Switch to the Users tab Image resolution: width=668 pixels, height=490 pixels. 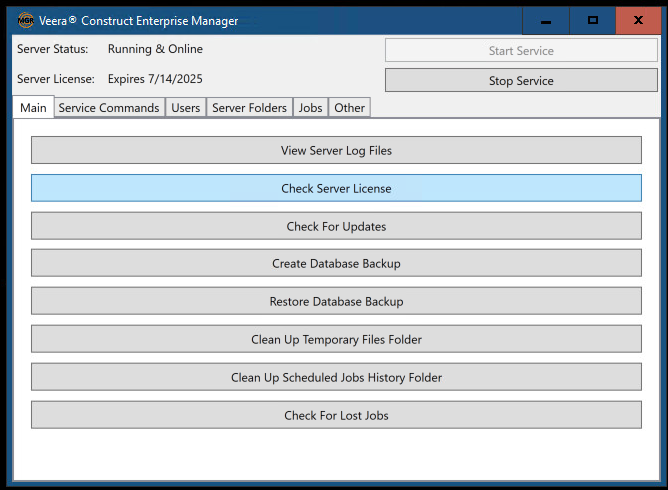coord(186,108)
